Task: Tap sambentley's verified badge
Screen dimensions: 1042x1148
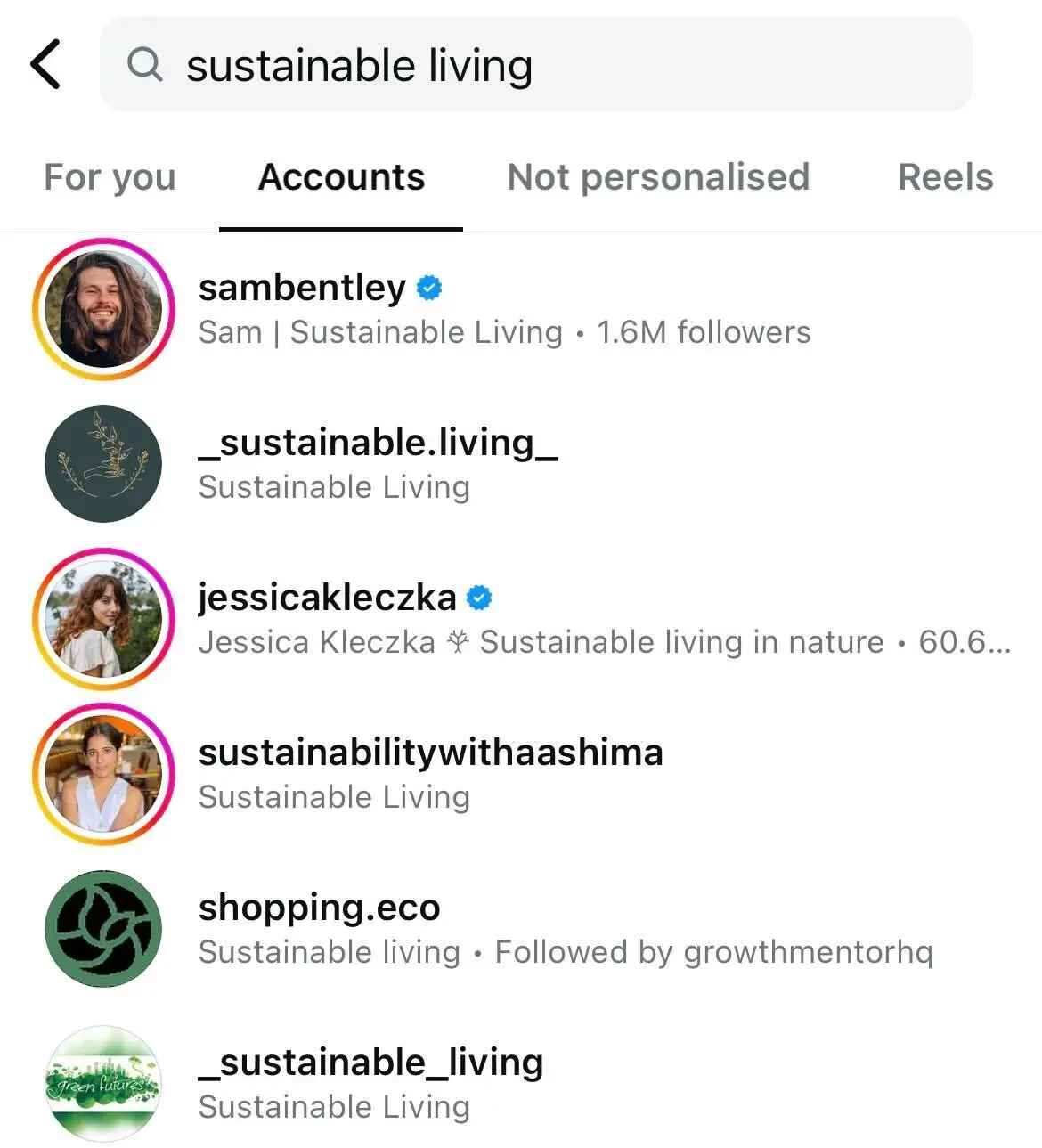Action: pos(431,287)
